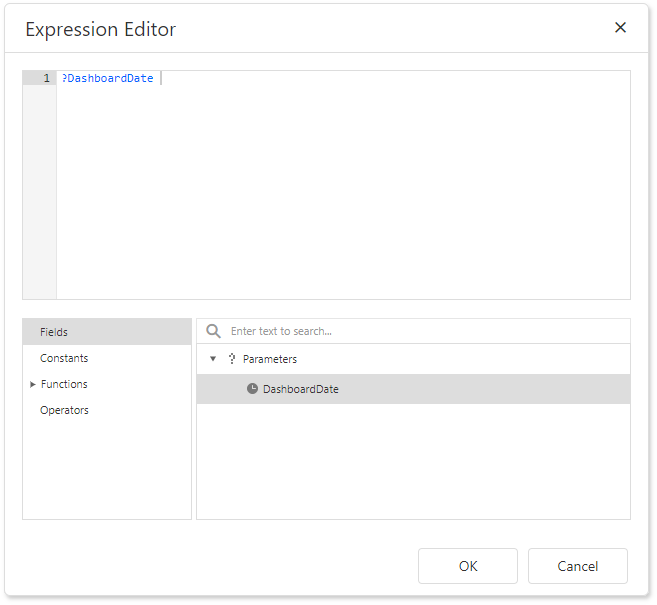The image size is (657, 605).
Task: Expand the Functions category arrow
Action: (33, 384)
